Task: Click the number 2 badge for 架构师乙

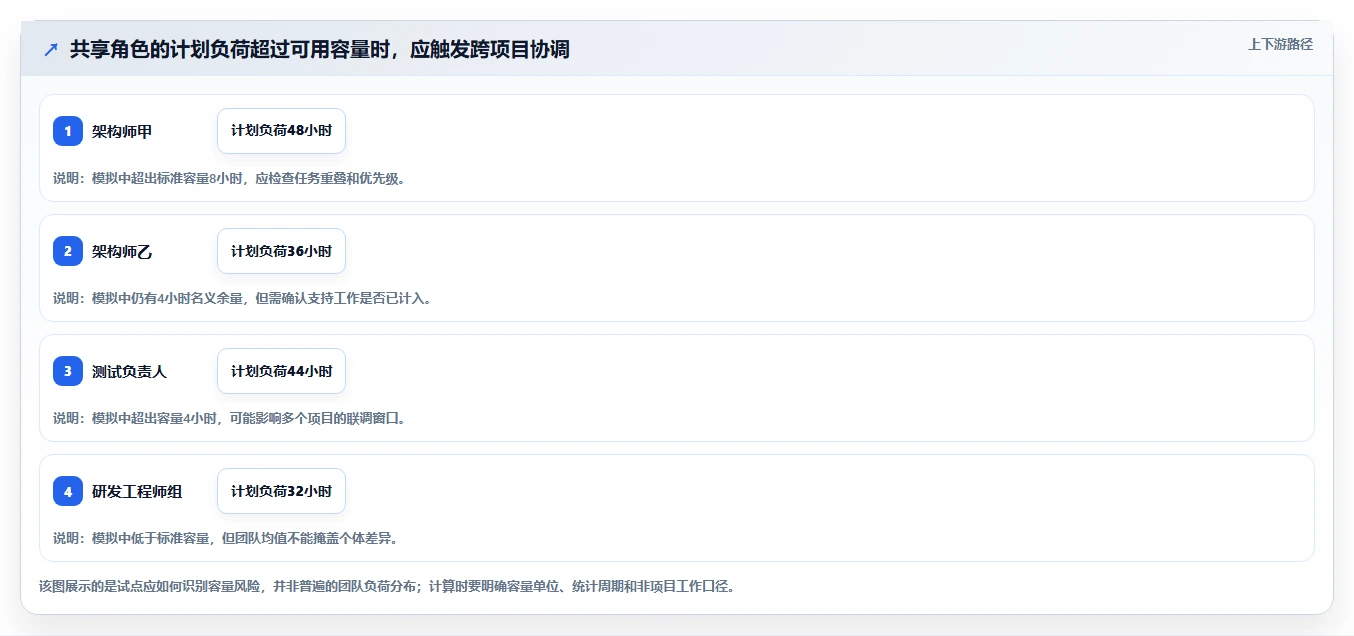Action: click(68, 251)
